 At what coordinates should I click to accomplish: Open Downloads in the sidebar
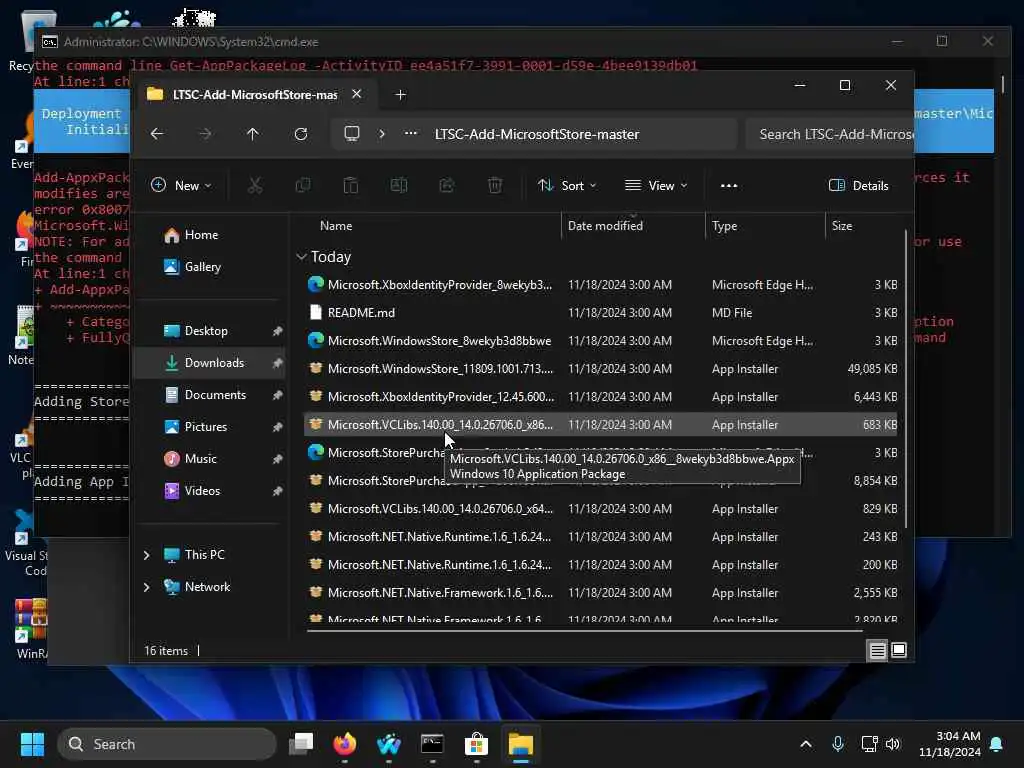[x=210, y=363]
